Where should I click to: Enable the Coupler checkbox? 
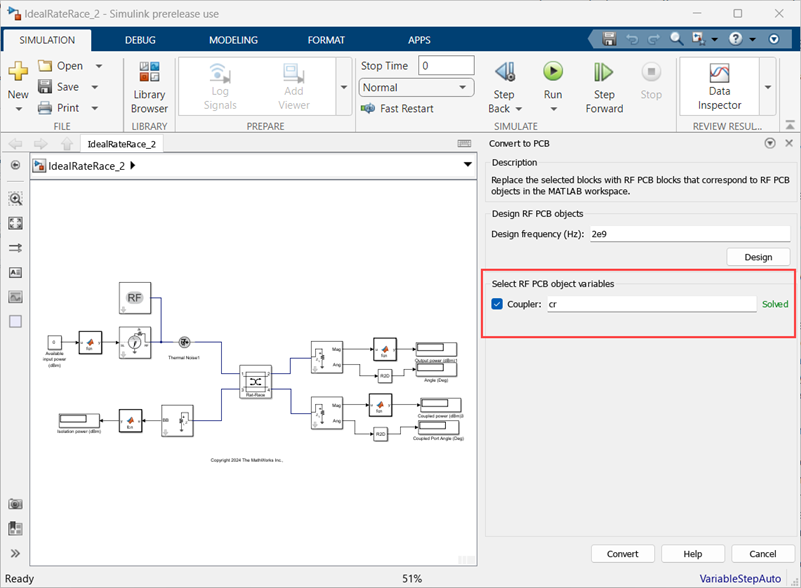497,304
